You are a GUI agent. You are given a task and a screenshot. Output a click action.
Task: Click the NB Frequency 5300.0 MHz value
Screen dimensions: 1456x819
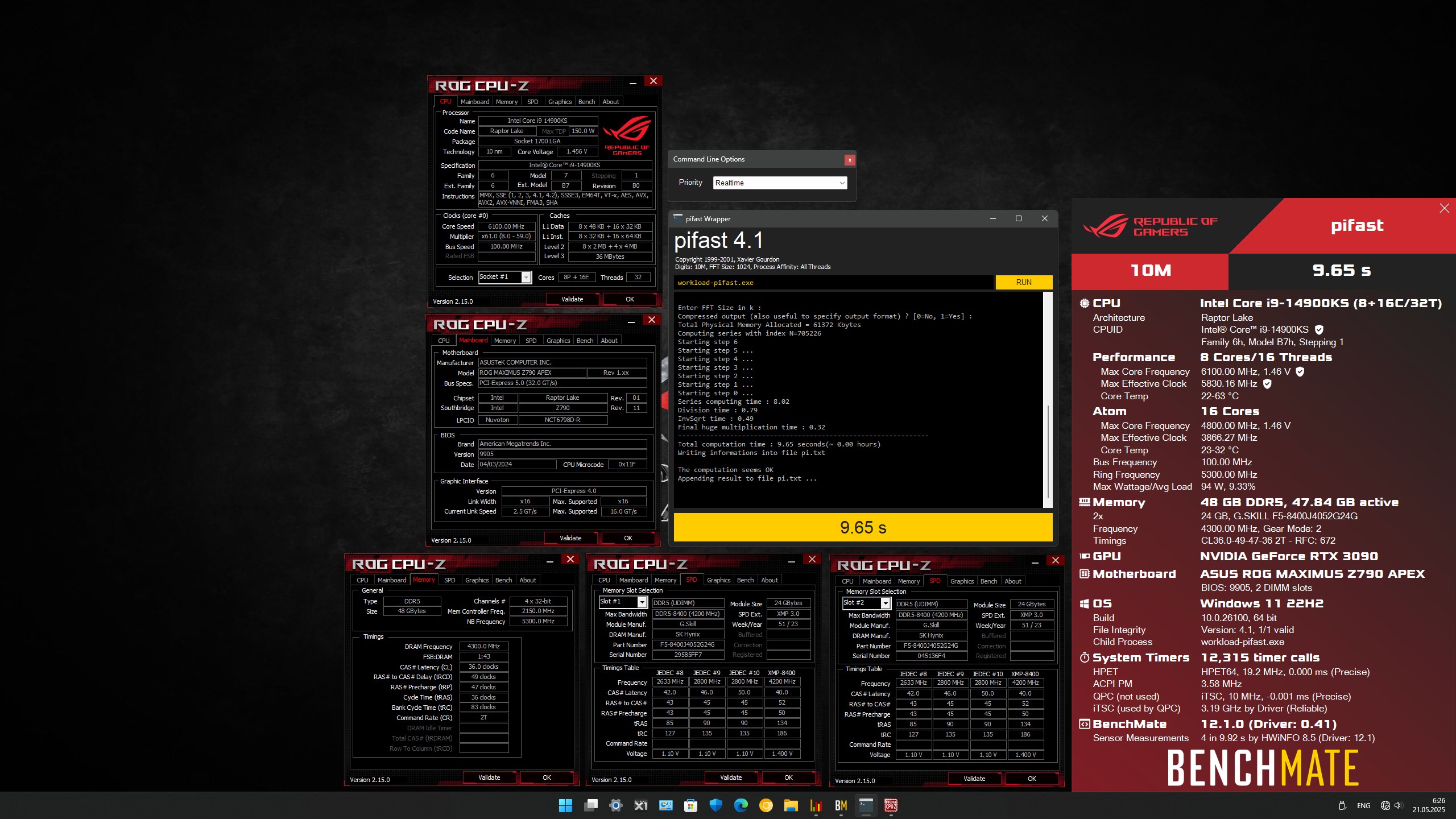pos(538,622)
